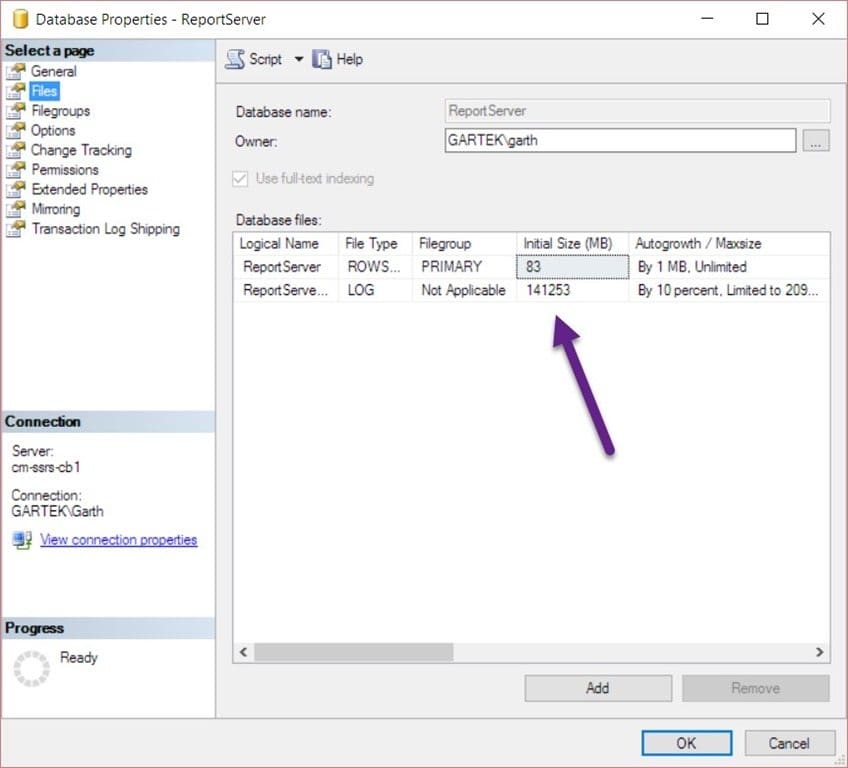Browse for owner with ellipsis button
The image size is (848, 768).
tap(816, 141)
